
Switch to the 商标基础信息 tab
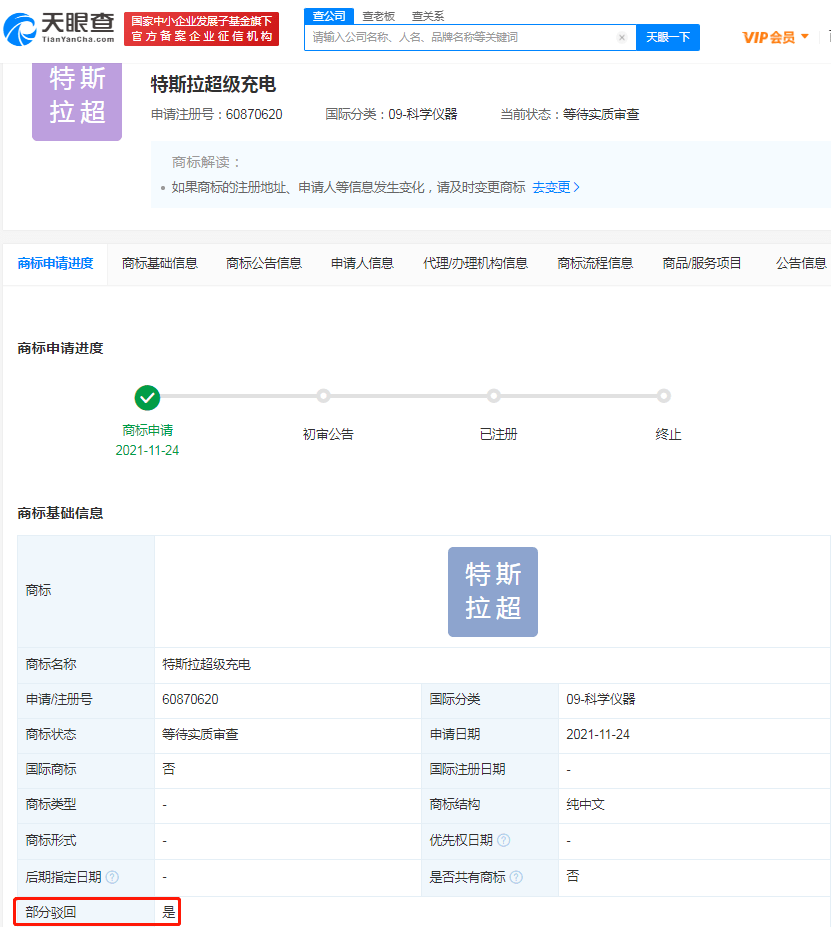(160, 263)
